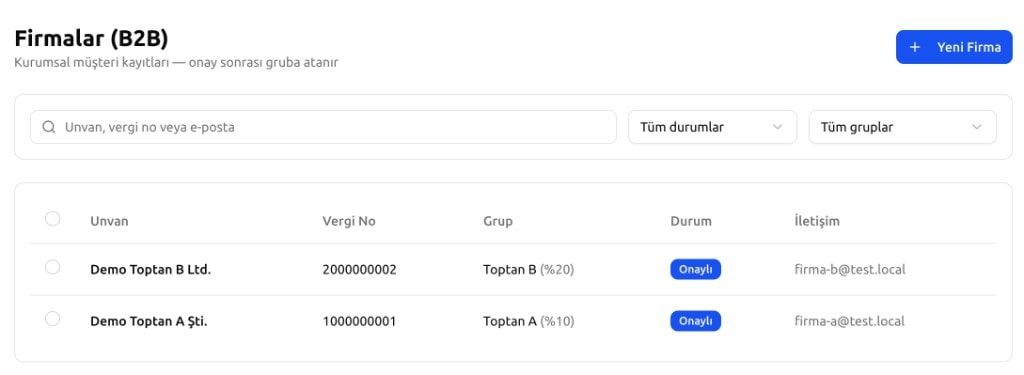The height and width of the screenshot is (375, 1024).
Task: Click the İletişim column header
Action: tap(817, 221)
